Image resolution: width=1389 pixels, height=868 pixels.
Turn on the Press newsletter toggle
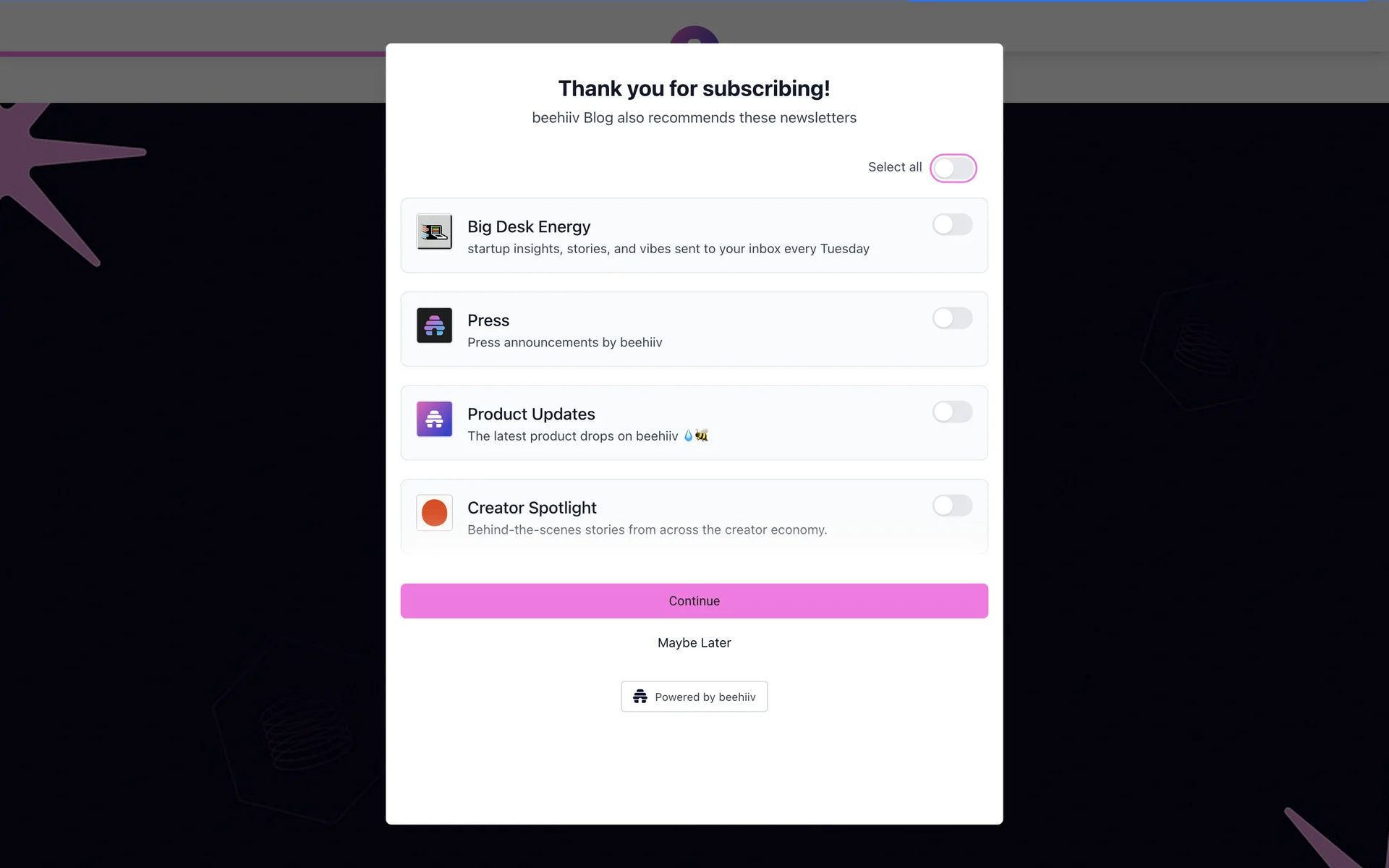click(x=952, y=318)
